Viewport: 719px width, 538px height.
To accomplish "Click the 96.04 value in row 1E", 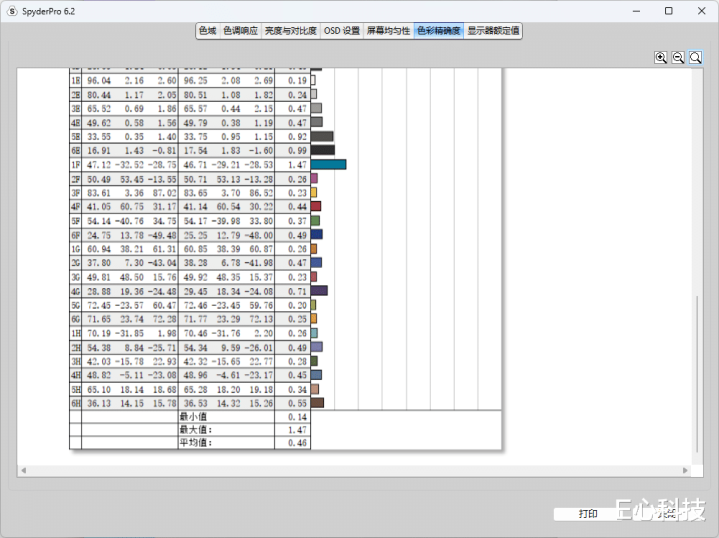I will [x=99, y=80].
